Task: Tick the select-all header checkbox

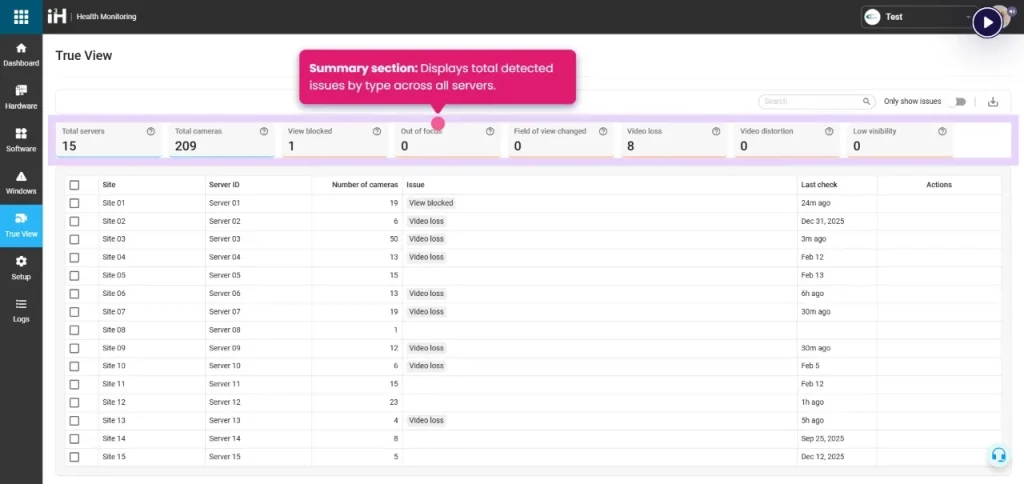Action: click(x=74, y=185)
